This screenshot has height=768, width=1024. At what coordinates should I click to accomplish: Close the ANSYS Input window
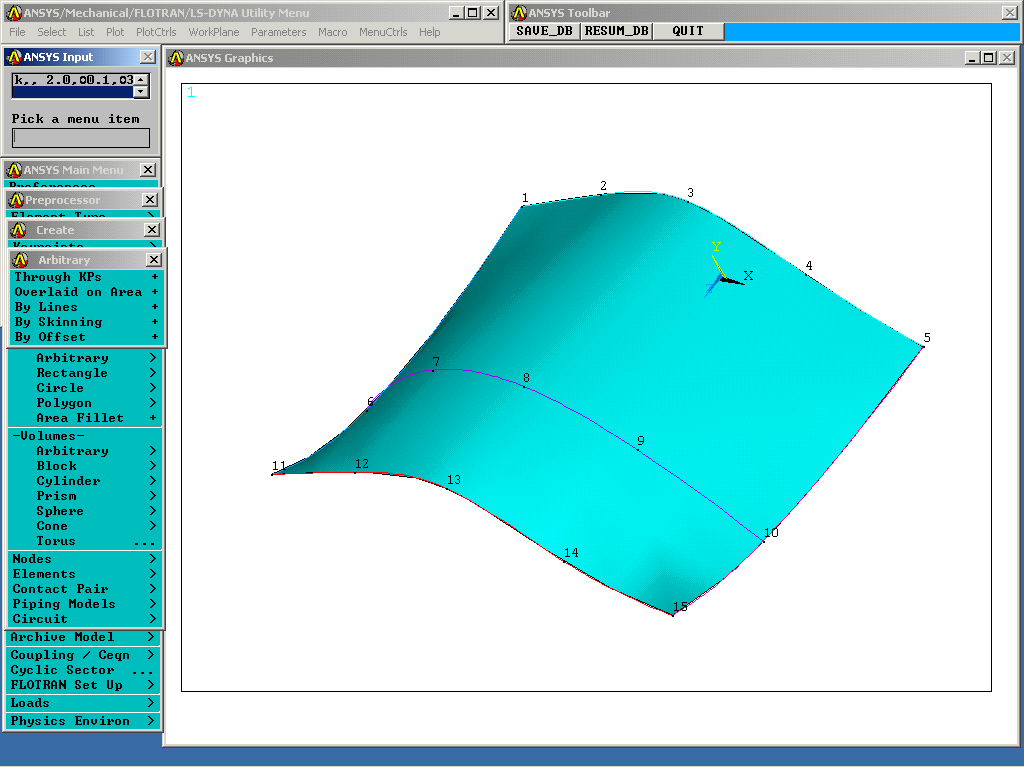click(148, 57)
